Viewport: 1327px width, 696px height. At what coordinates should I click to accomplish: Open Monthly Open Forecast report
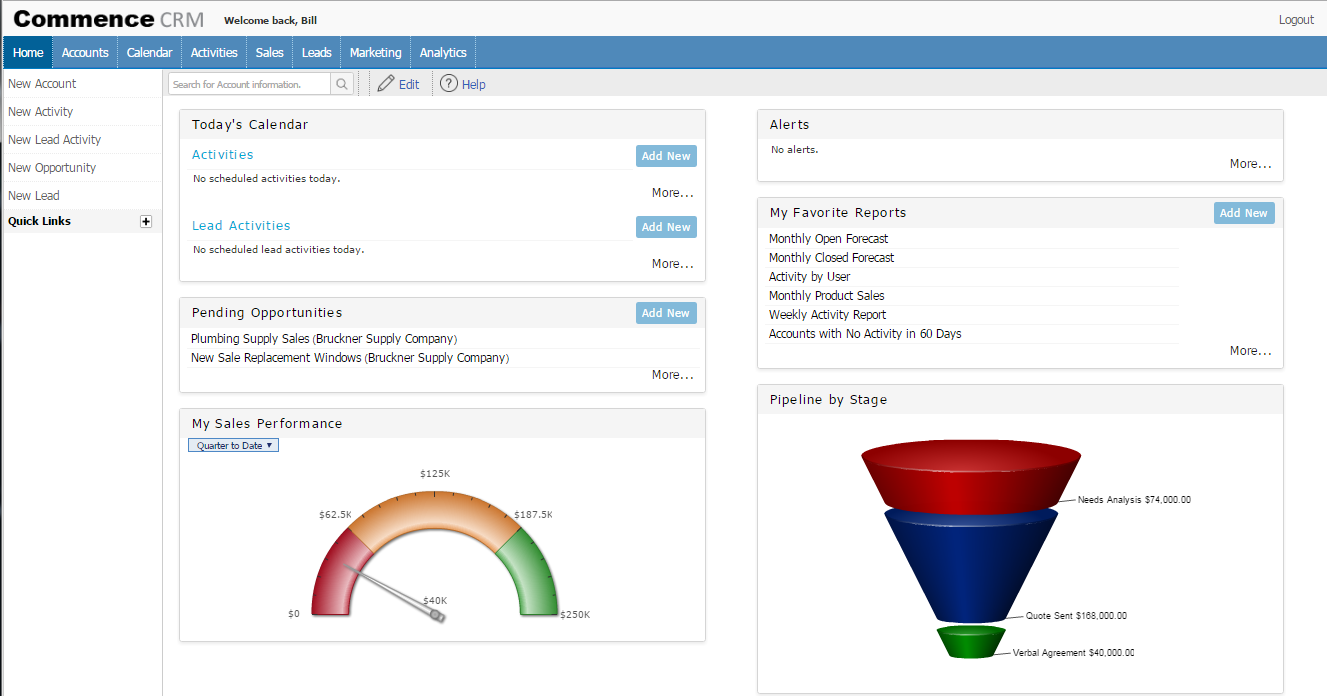[828, 239]
